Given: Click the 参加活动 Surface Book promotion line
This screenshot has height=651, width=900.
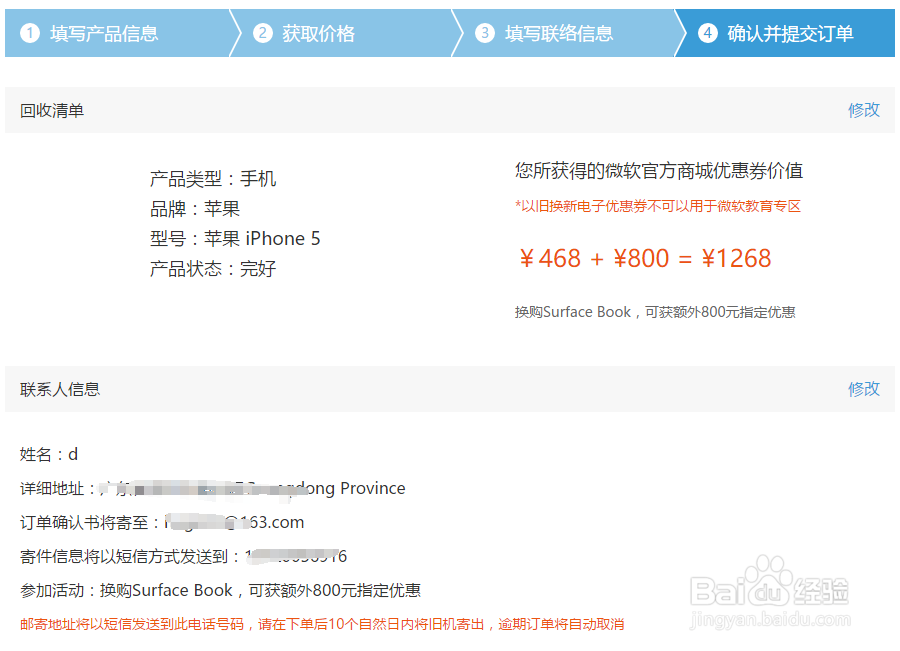Looking at the screenshot, I should click(x=220, y=590).
